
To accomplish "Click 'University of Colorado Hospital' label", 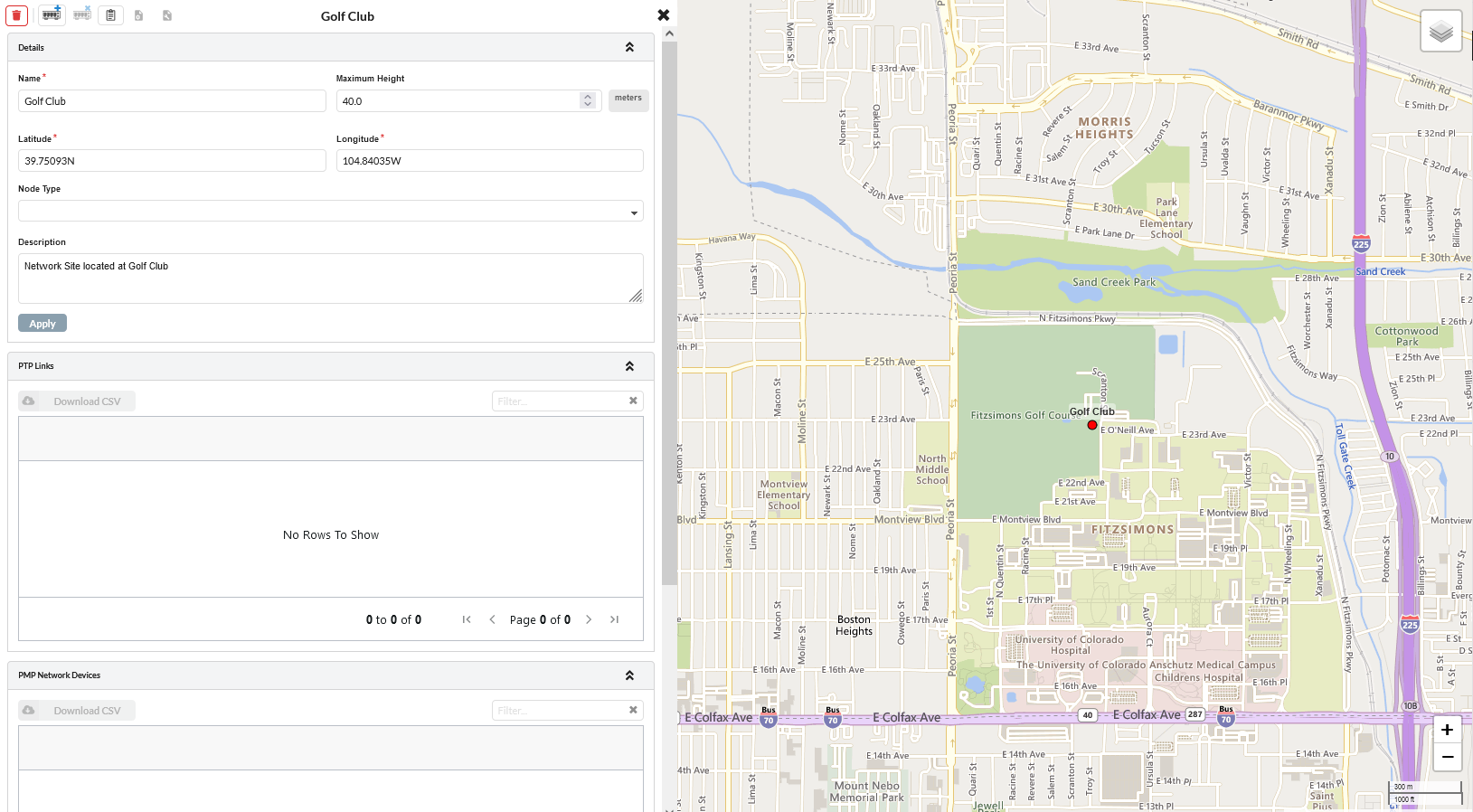I will 1070,645.
